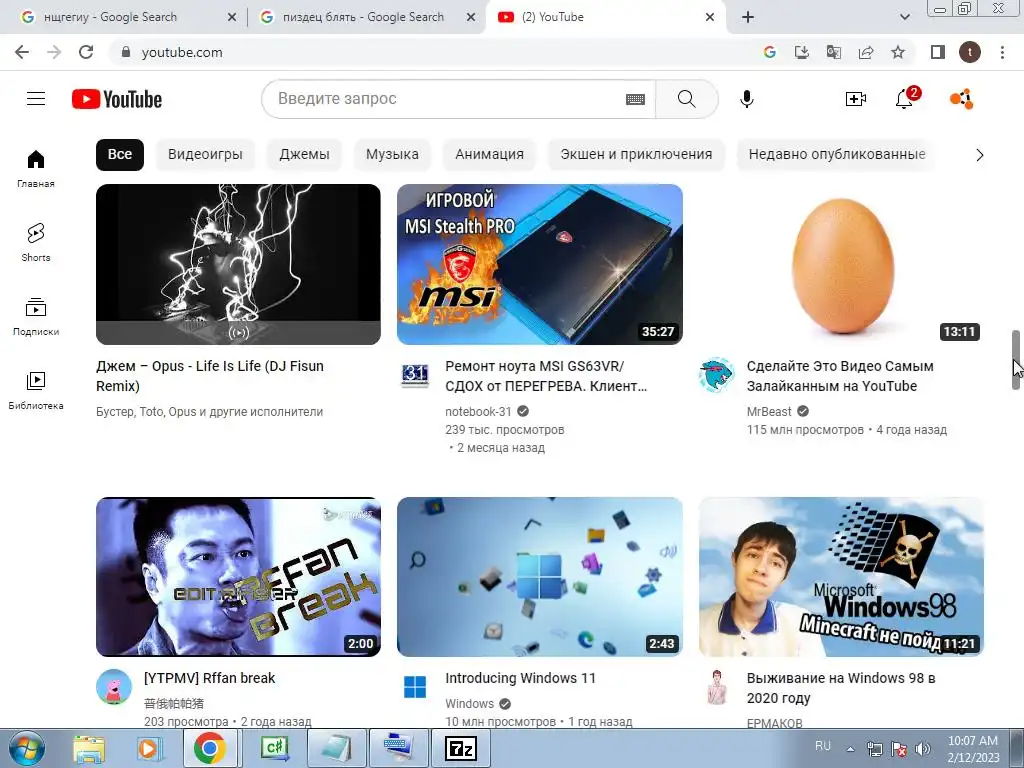Select the Музыка filter chip
Image resolution: width=1024 pixels, height=768 pixels.
click(x=392, y=154)
